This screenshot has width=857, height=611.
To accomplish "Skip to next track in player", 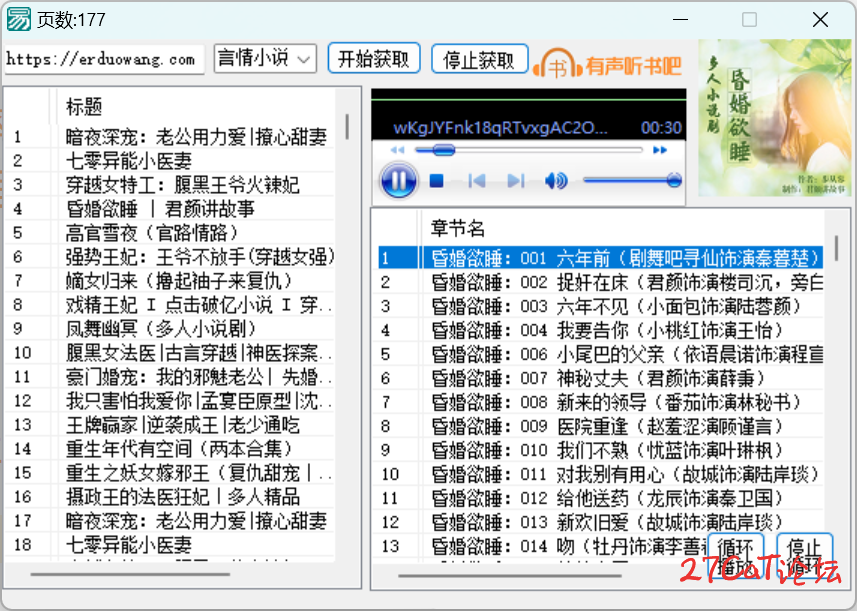I will point(515,181).
